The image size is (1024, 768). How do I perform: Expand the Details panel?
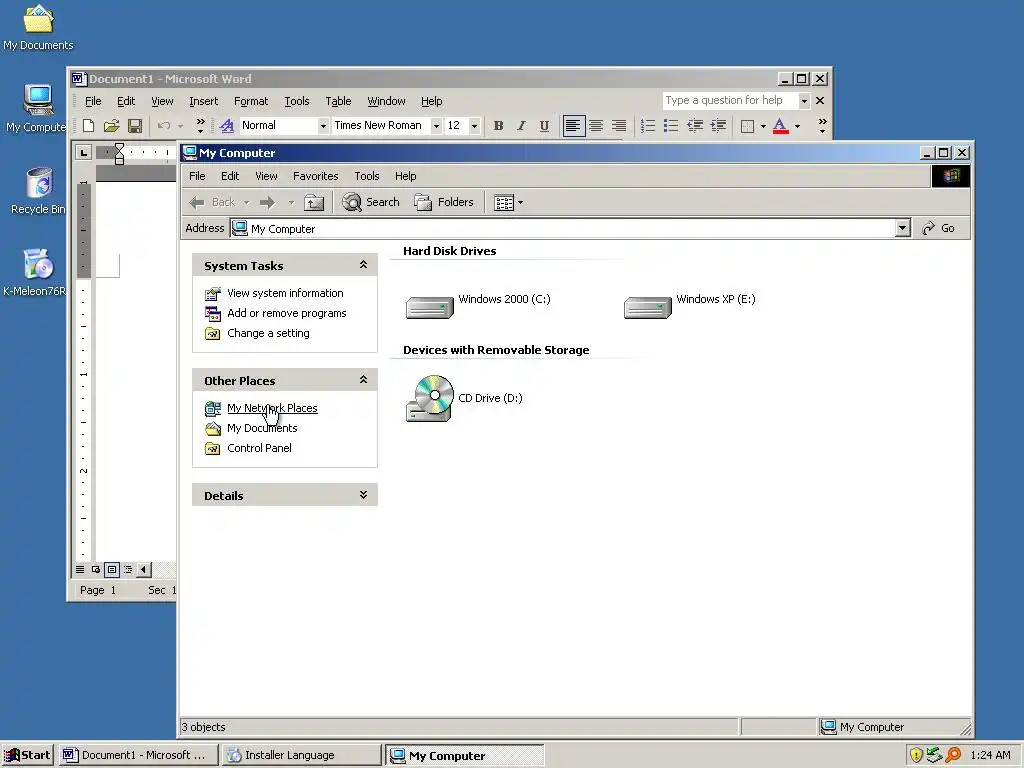[x=363, y=494]
